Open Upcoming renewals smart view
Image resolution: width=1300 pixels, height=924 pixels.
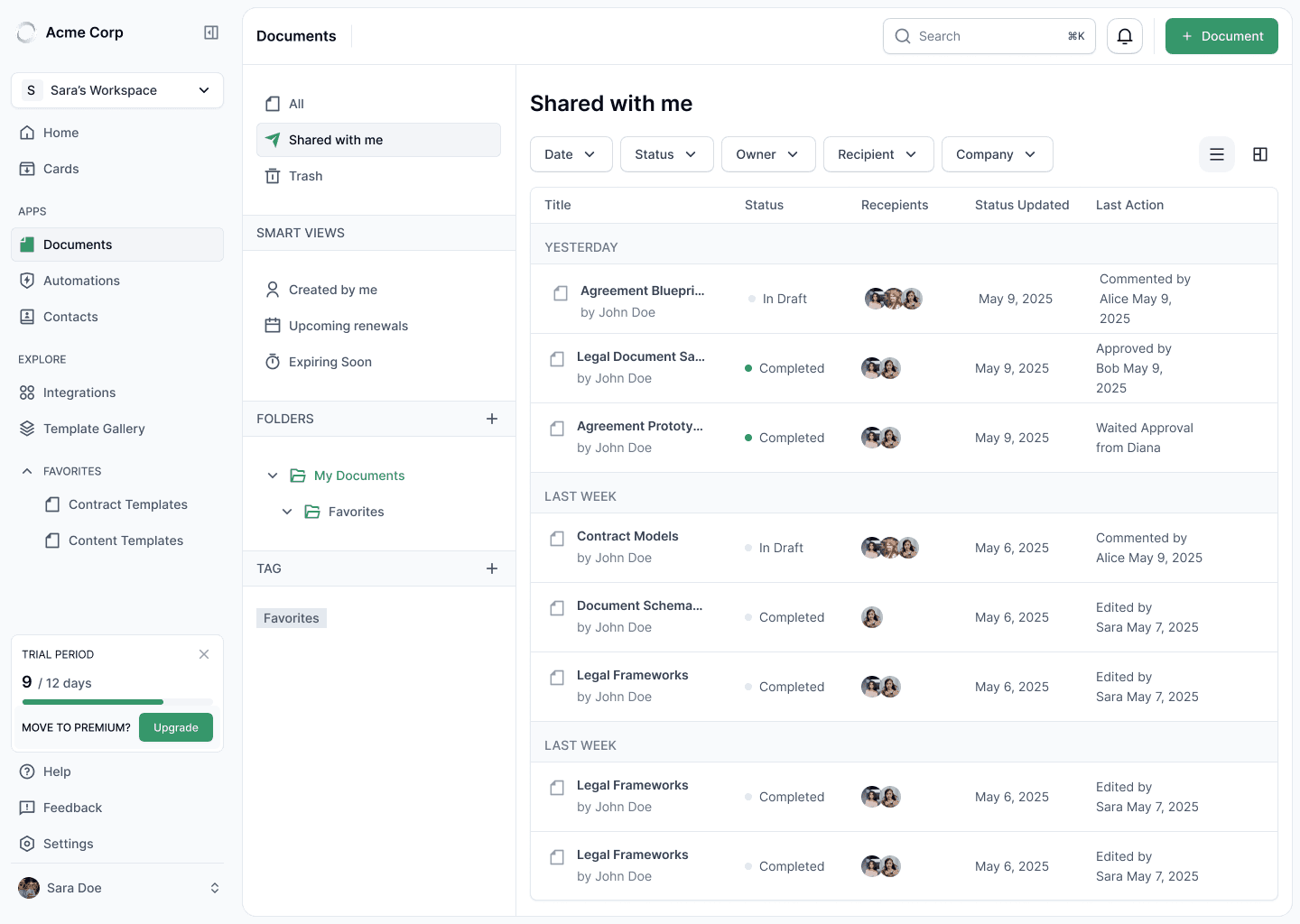[x=378, y=326]
